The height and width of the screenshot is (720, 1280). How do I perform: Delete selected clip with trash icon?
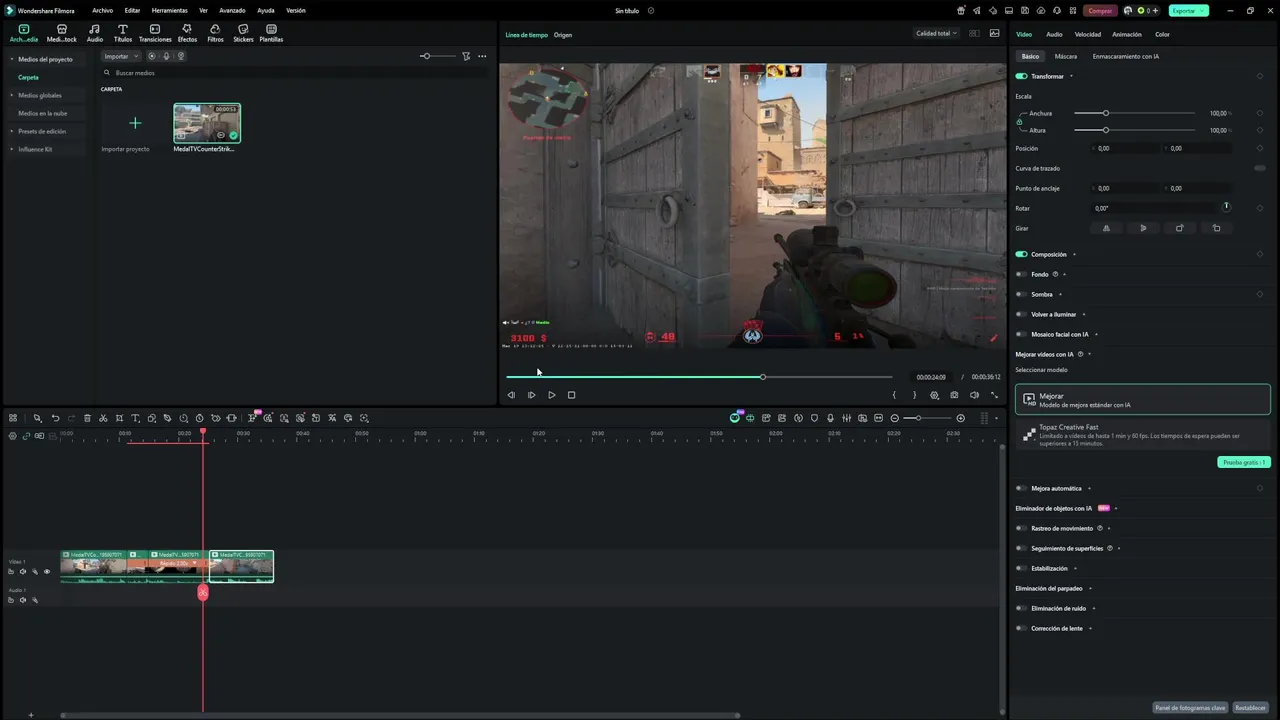pos(87,418)
